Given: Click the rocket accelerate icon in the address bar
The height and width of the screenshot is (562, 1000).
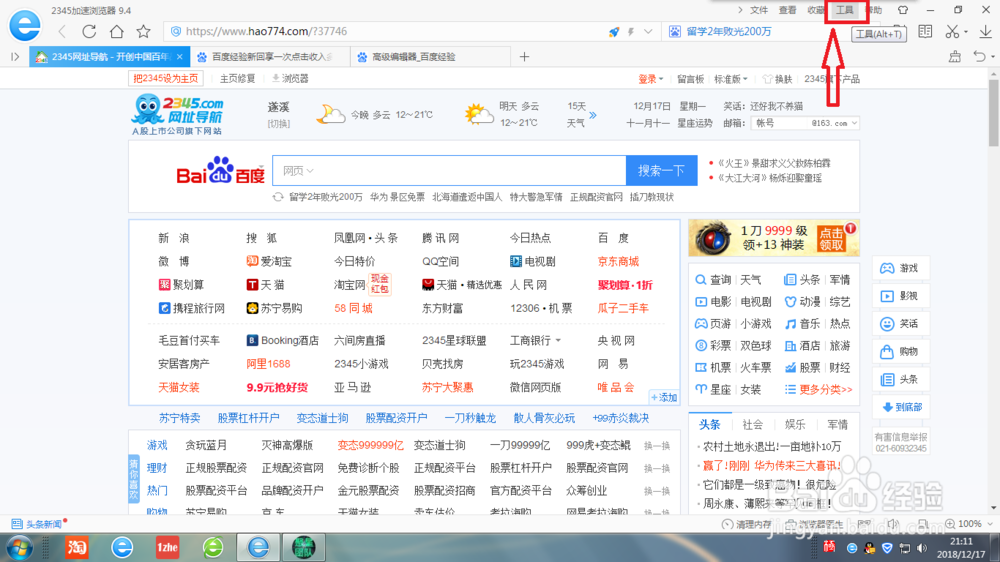Looking at the screenshot, I should coord(614,31).
